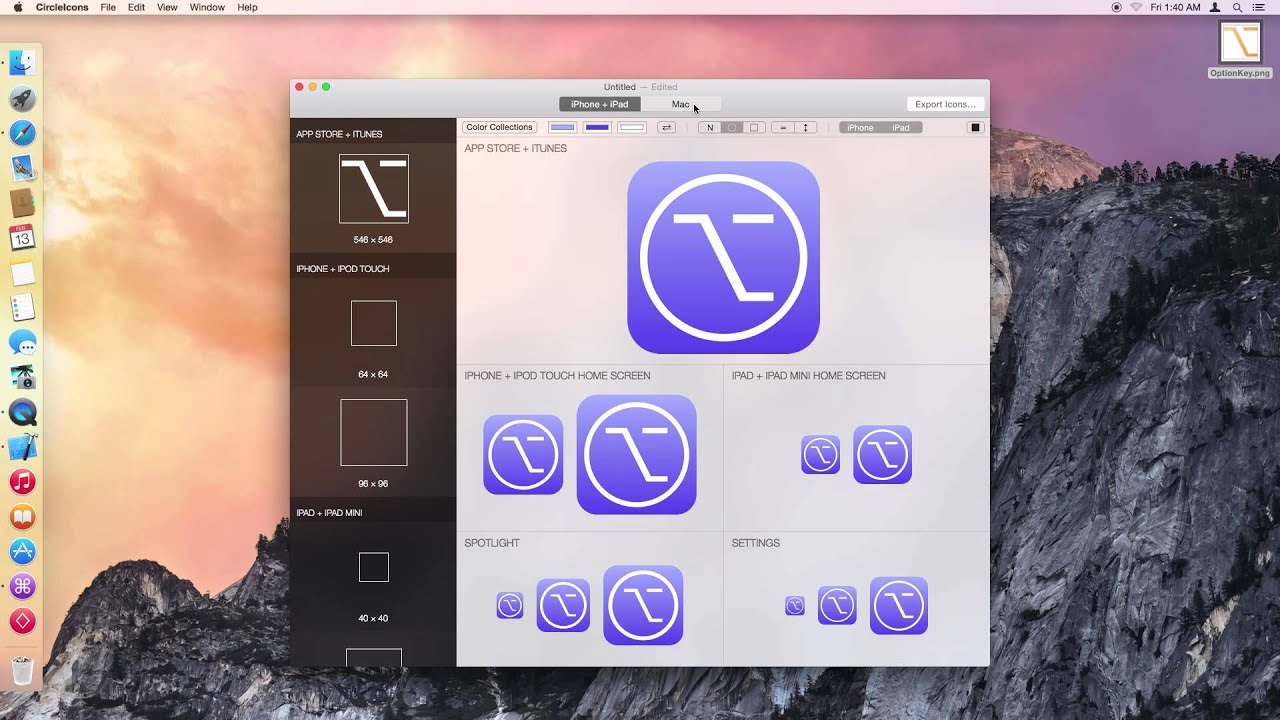Click the larger iPad home screen icon preview
The height and width of the screenshot is (720, 1280).
pyautogui.click(x=882, y=454)
